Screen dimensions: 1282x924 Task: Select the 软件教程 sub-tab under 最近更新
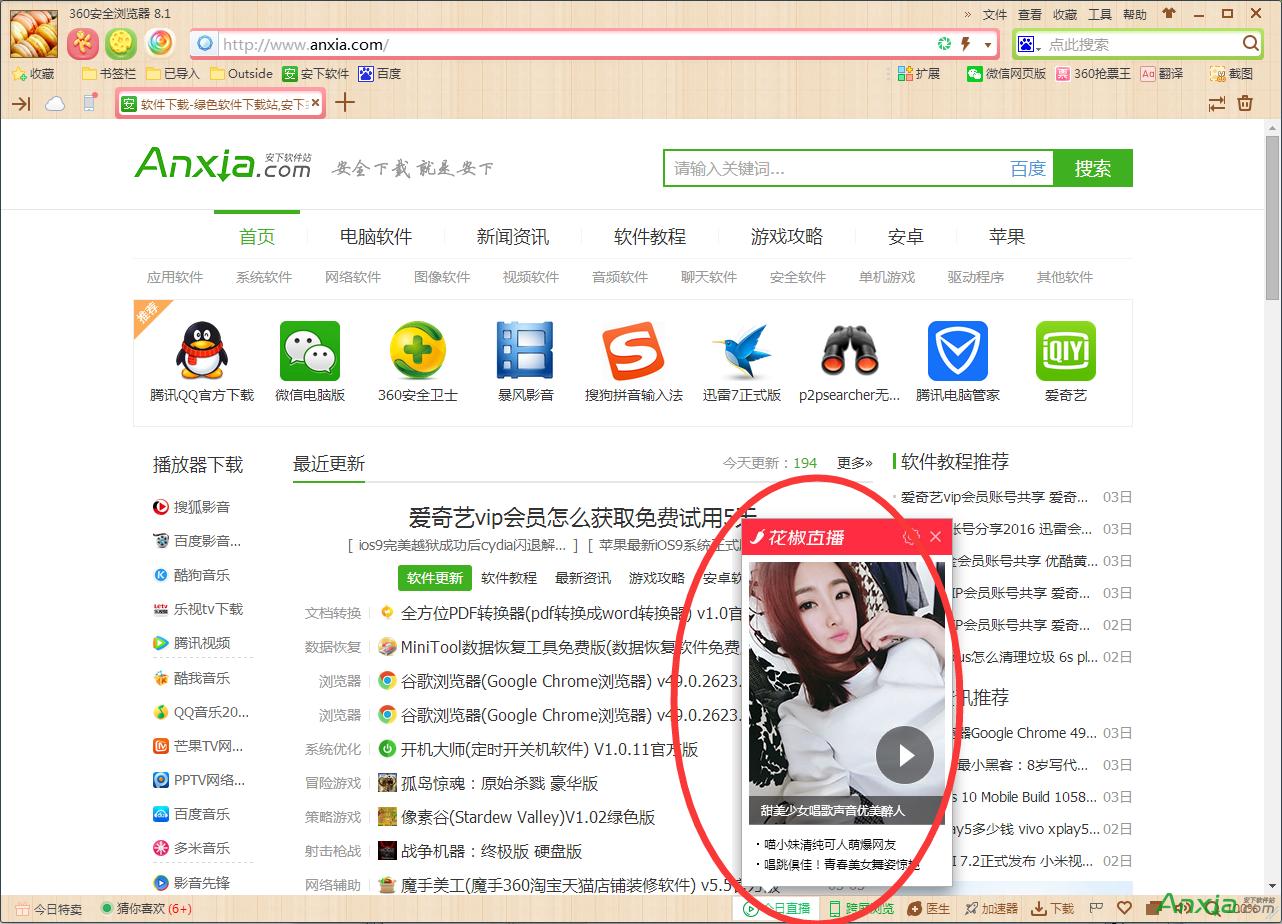click(x=509, y=578)
